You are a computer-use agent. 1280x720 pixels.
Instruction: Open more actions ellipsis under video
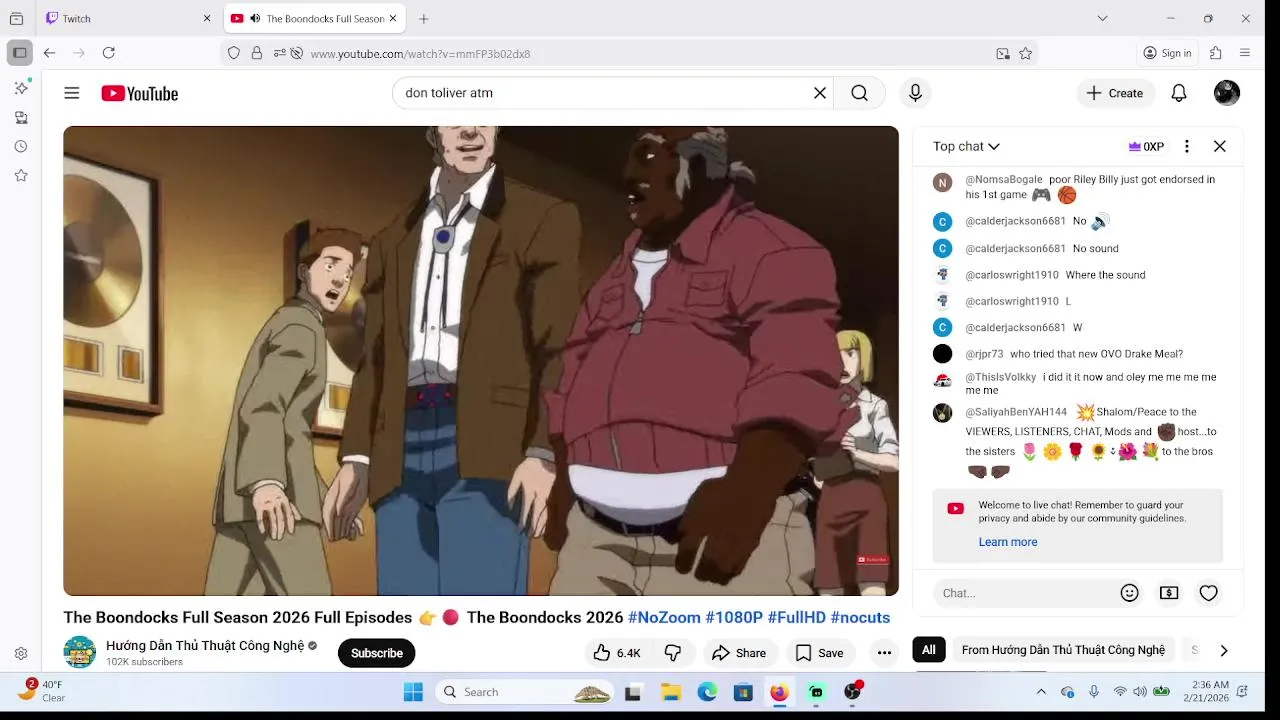tap(884, 653)
